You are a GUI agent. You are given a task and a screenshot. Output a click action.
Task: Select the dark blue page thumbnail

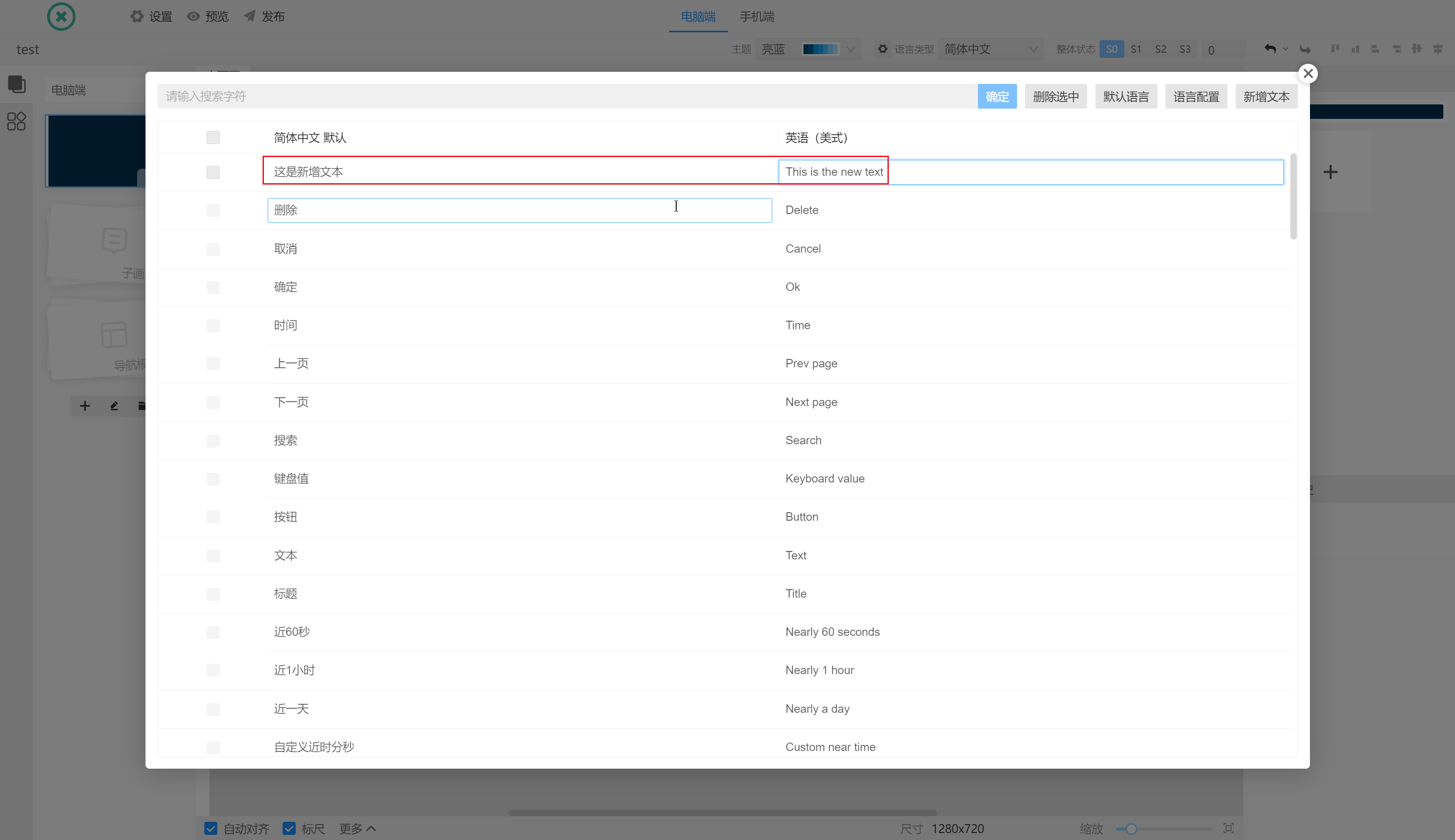[x=96, y=151]
